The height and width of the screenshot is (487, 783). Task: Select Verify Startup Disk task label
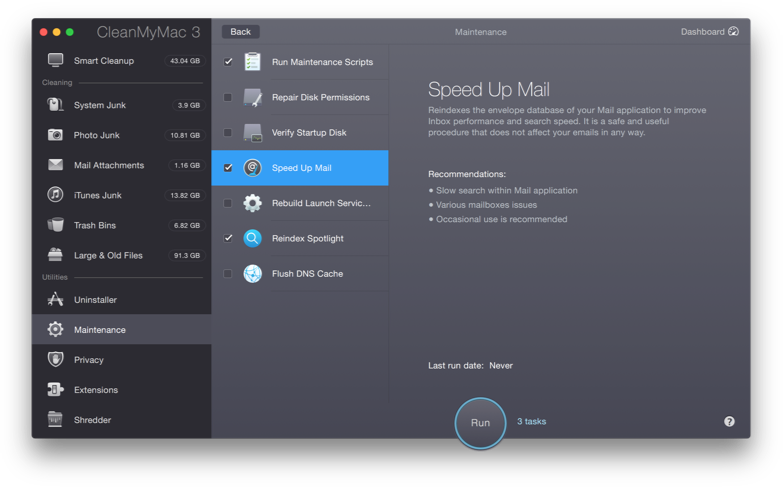pos(309,132)
